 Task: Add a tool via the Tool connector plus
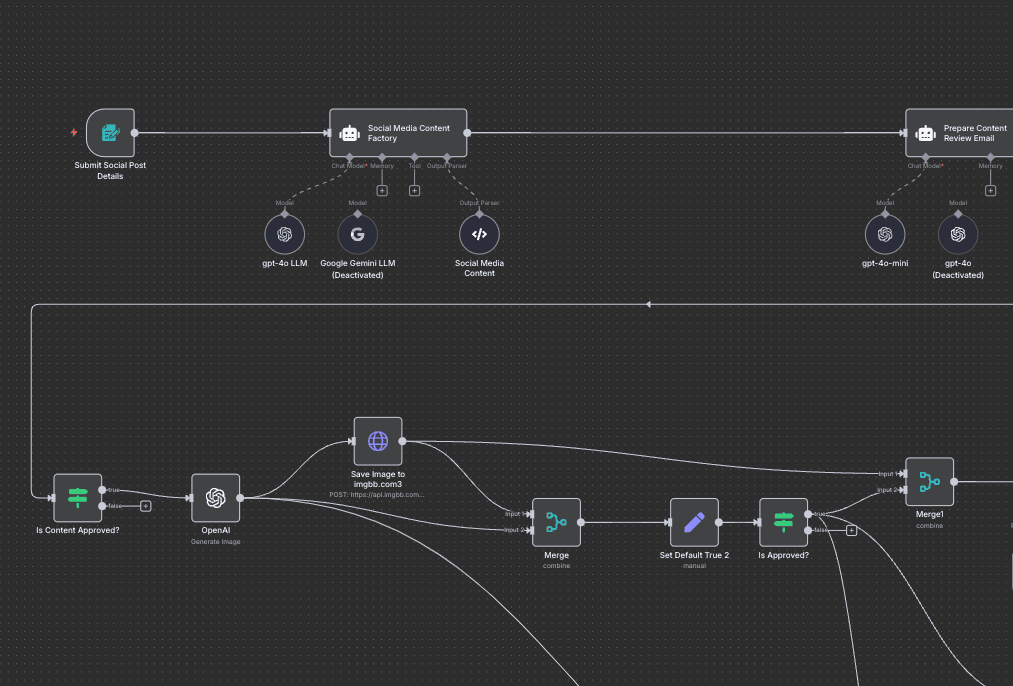pyautogui.click(x=414, y=189)
